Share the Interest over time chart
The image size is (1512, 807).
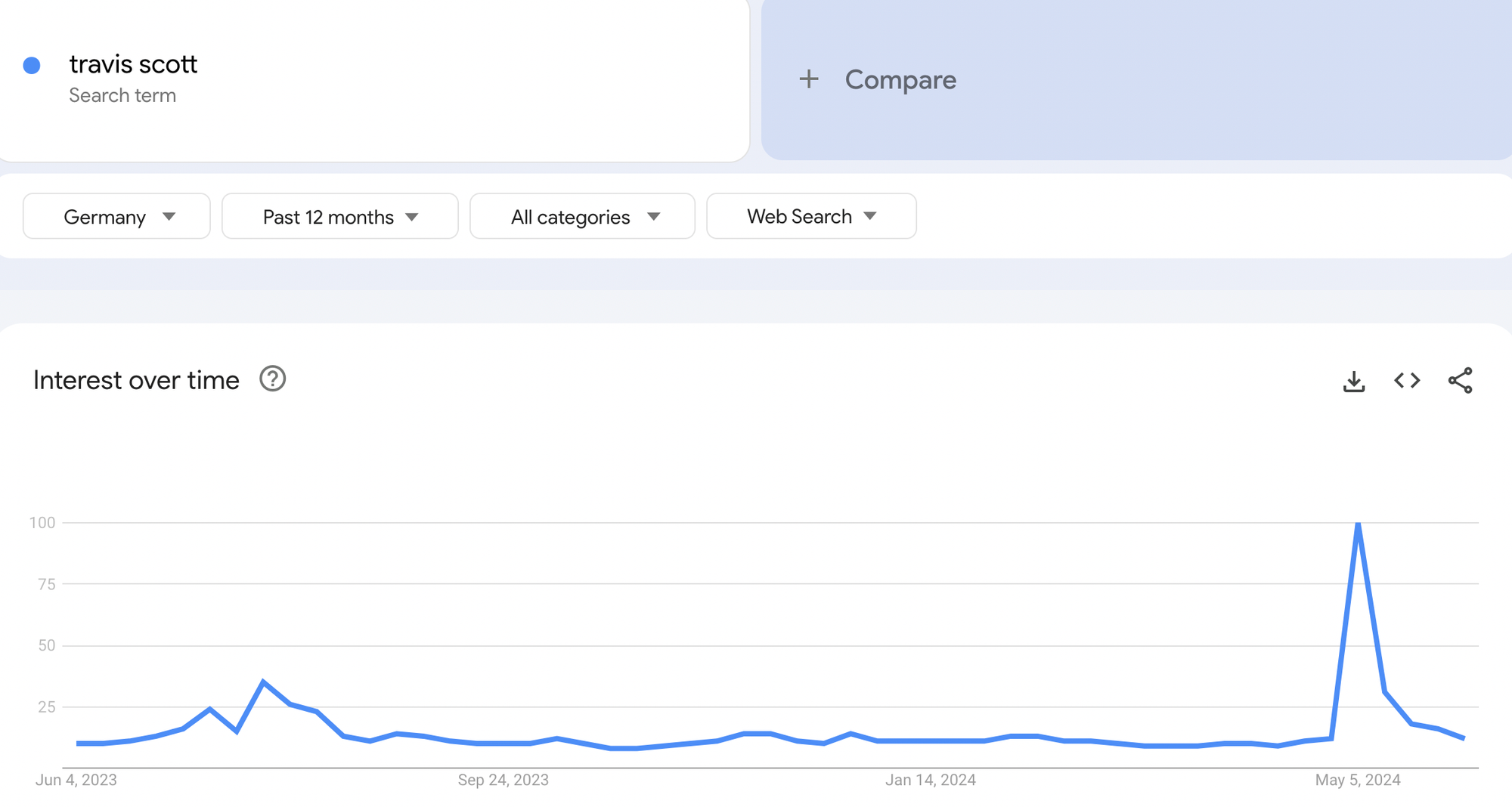pyautogui.click(x=1461, y=381)
